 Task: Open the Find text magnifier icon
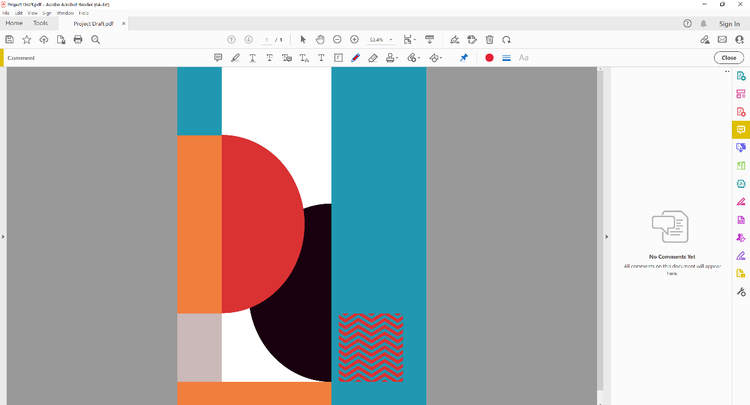[x=96, y=40]
